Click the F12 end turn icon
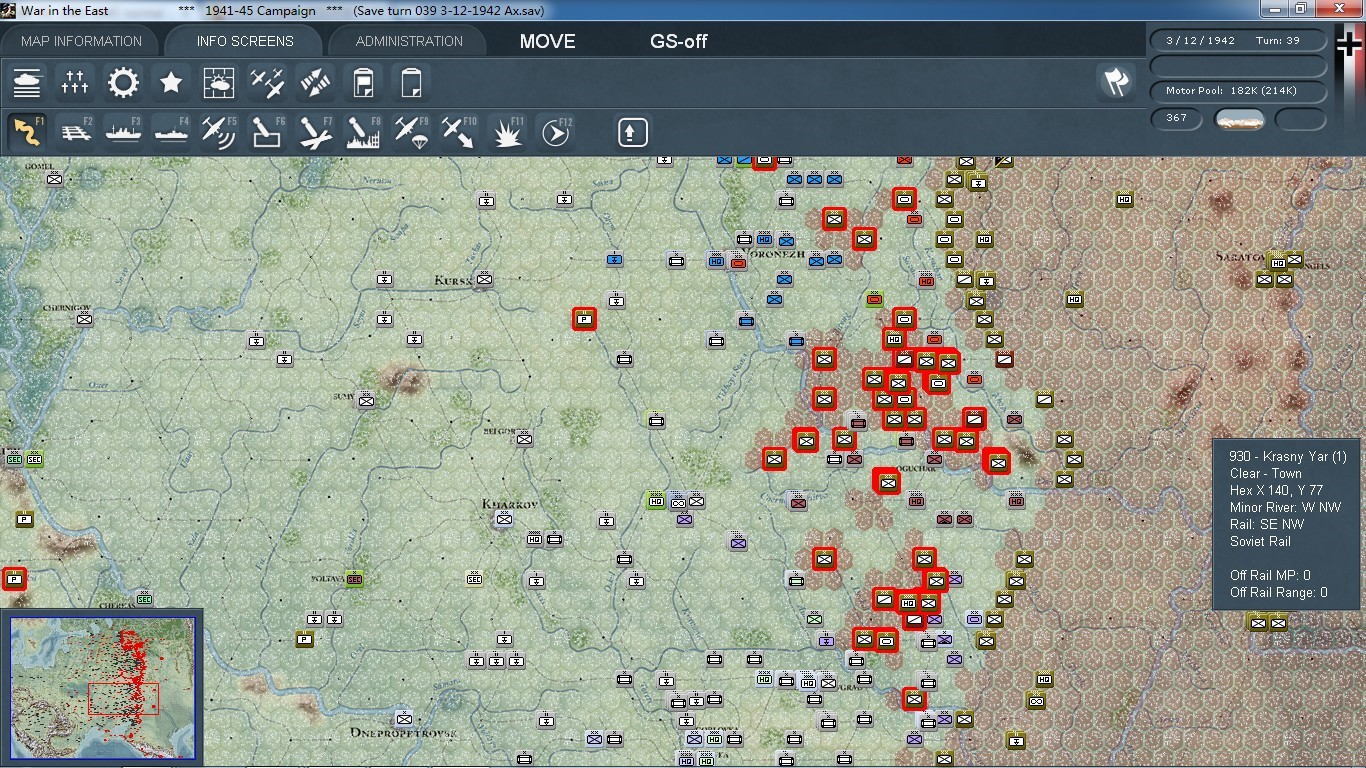Screen dimensions: 1366x768 [x=555, y=132]
